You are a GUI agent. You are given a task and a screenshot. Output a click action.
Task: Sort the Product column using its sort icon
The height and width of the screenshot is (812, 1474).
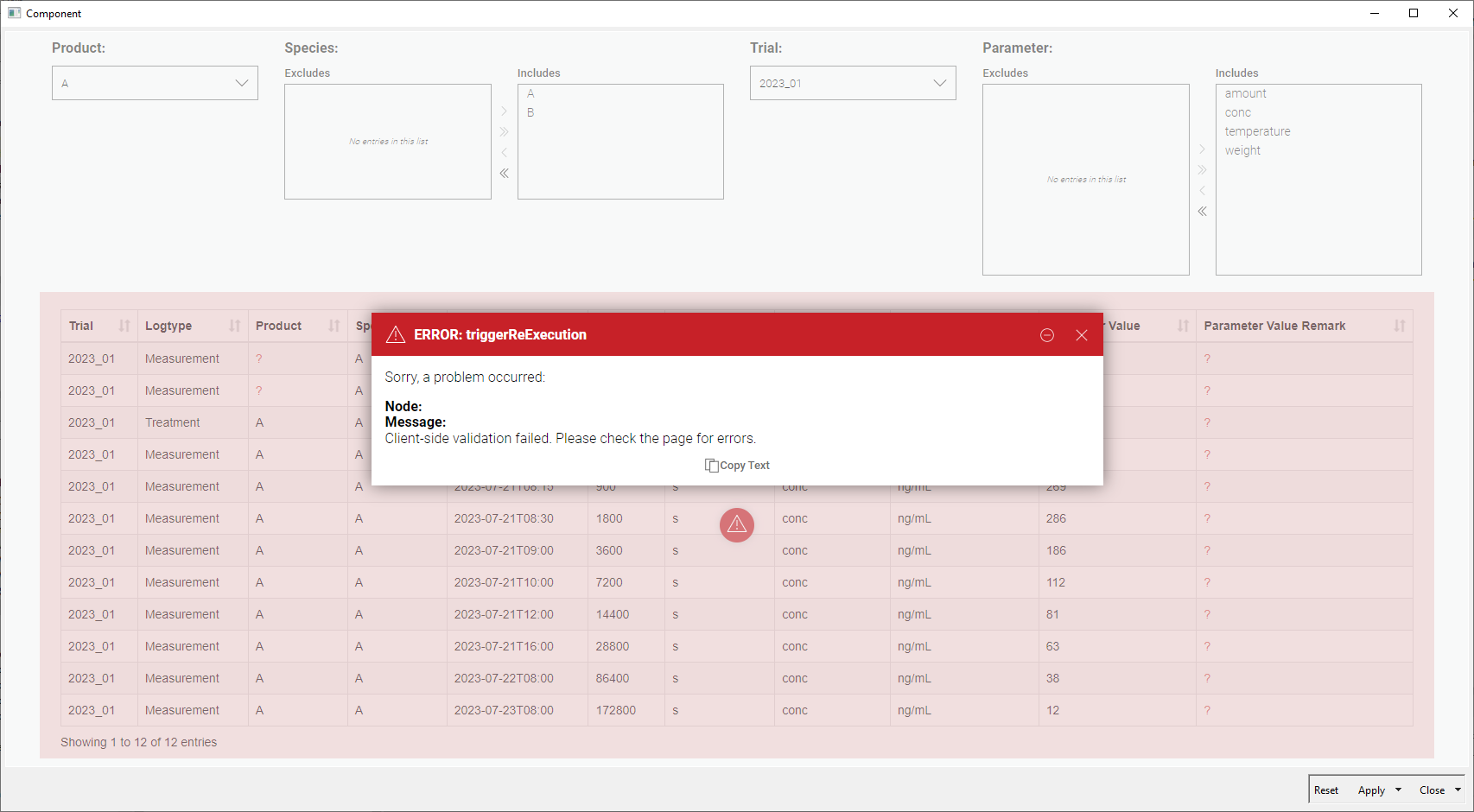click(x=334, y=326)
